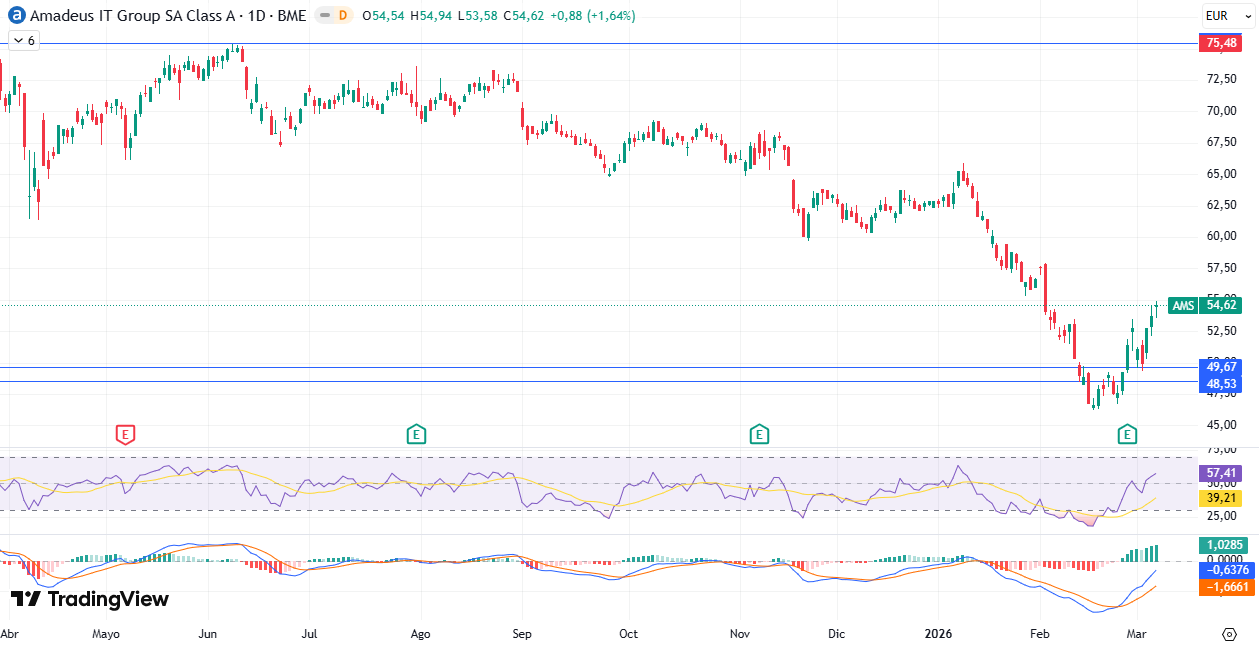This screenshot has width=1259, height=648.
Task: Expand the collapsed indicators legend showing 6
Action: coord(23,41)
